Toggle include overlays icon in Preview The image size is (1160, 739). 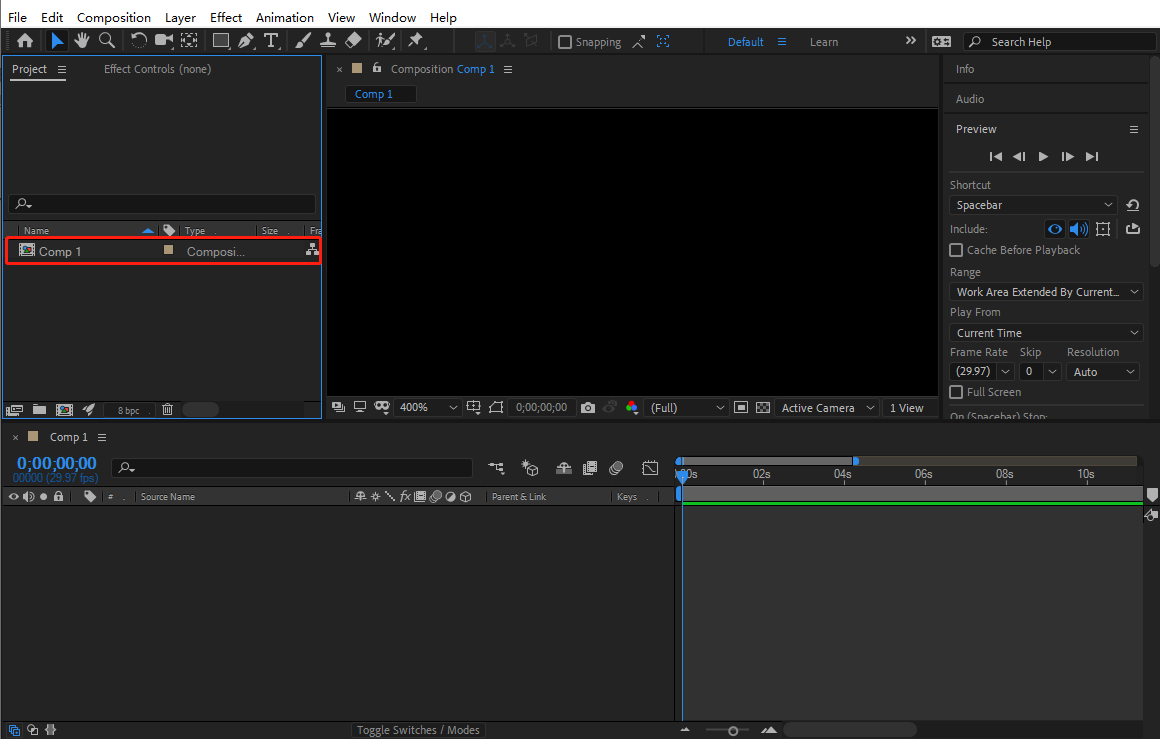click(x=1103, y=229)
